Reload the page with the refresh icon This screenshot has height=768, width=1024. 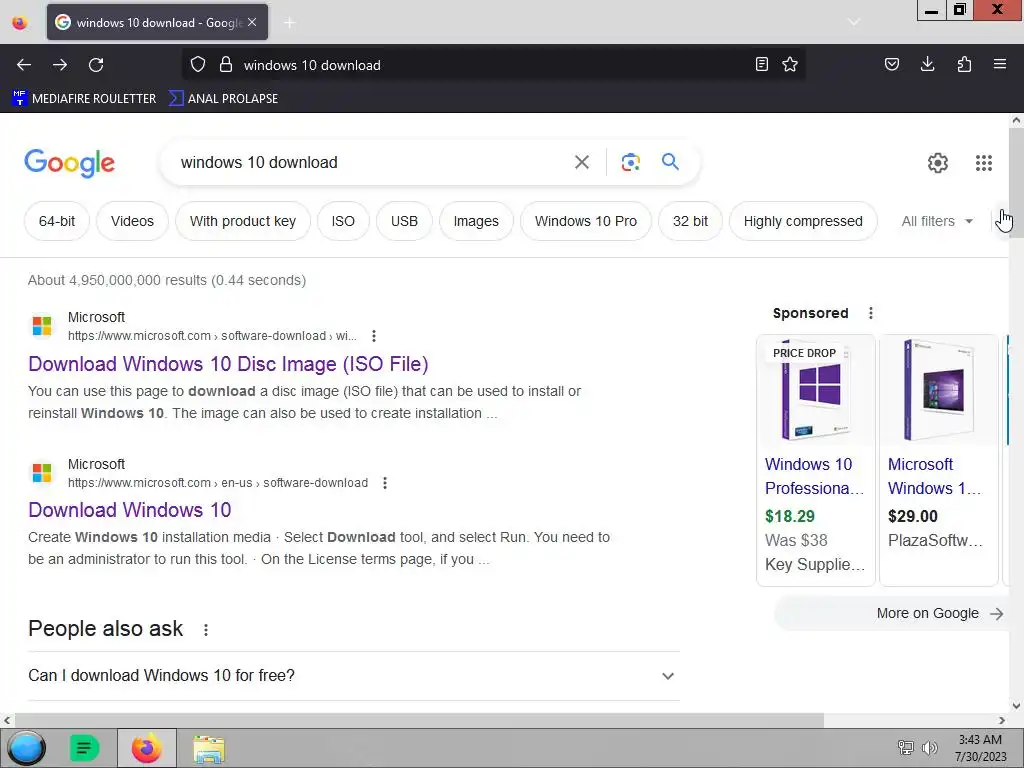(x=96, y=65)
